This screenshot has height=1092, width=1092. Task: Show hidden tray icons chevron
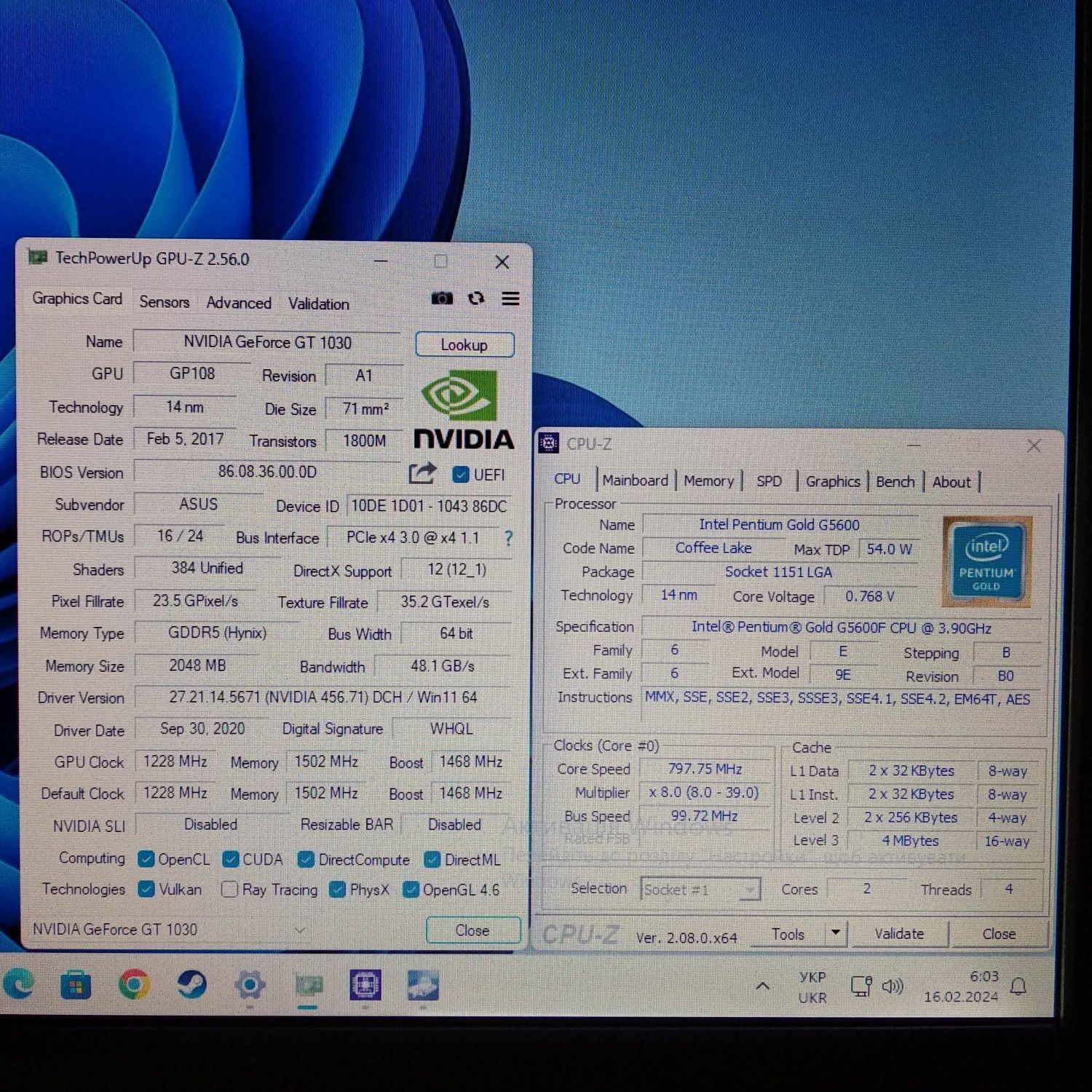[763, 986]
